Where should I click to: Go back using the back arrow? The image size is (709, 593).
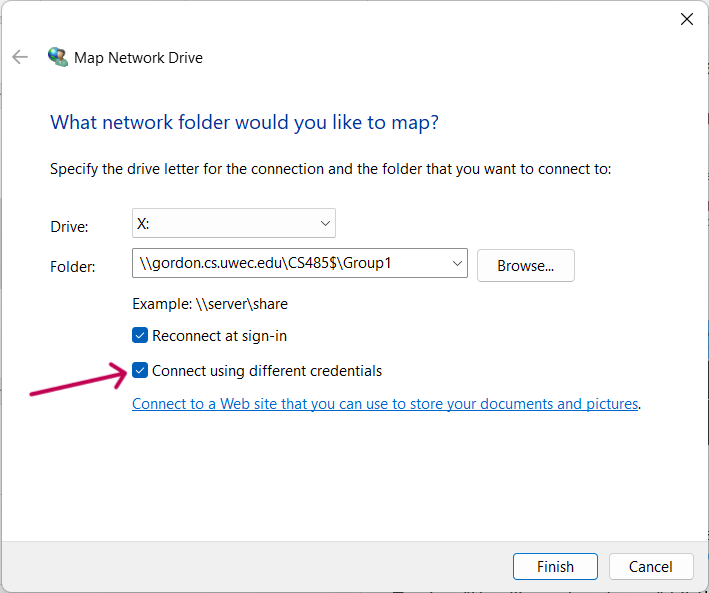point(20,57)
